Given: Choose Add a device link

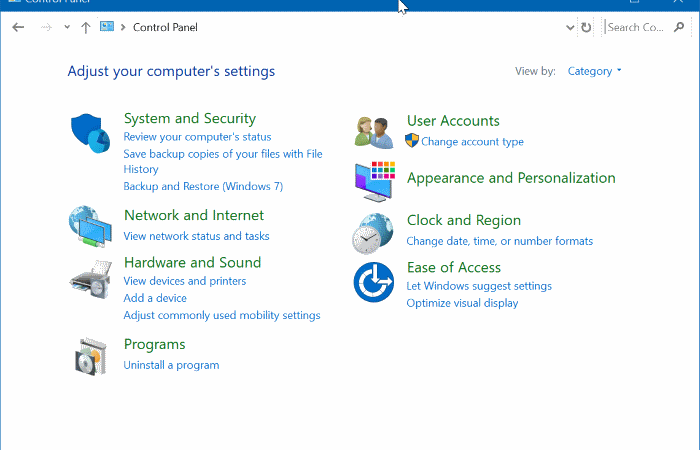Looking at the screenshot, I should tap(155, 298).
